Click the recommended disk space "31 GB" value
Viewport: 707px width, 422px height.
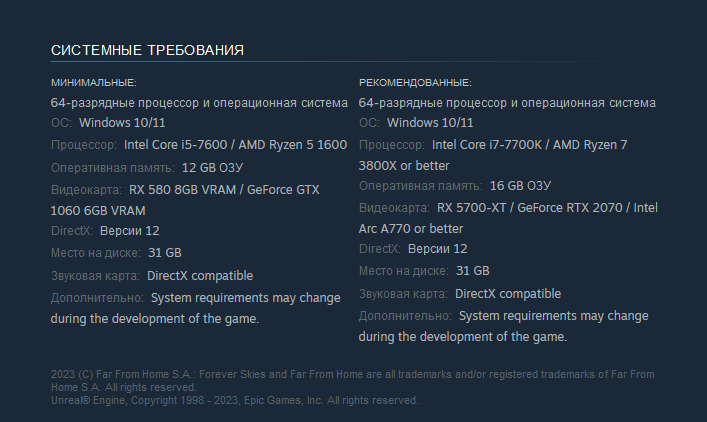tap(473, 271)
